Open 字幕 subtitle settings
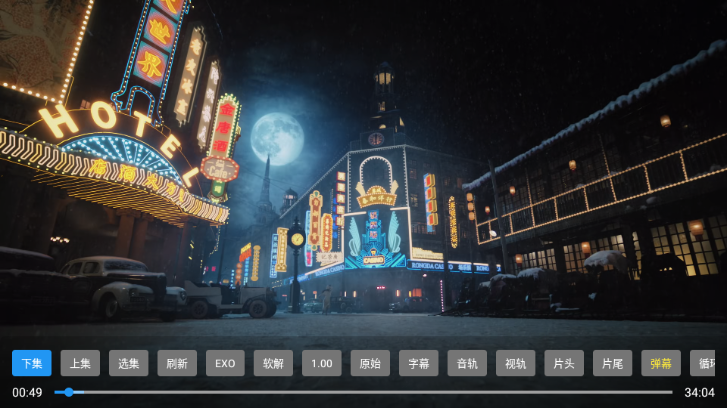The image size is (727, 408). 418,363
